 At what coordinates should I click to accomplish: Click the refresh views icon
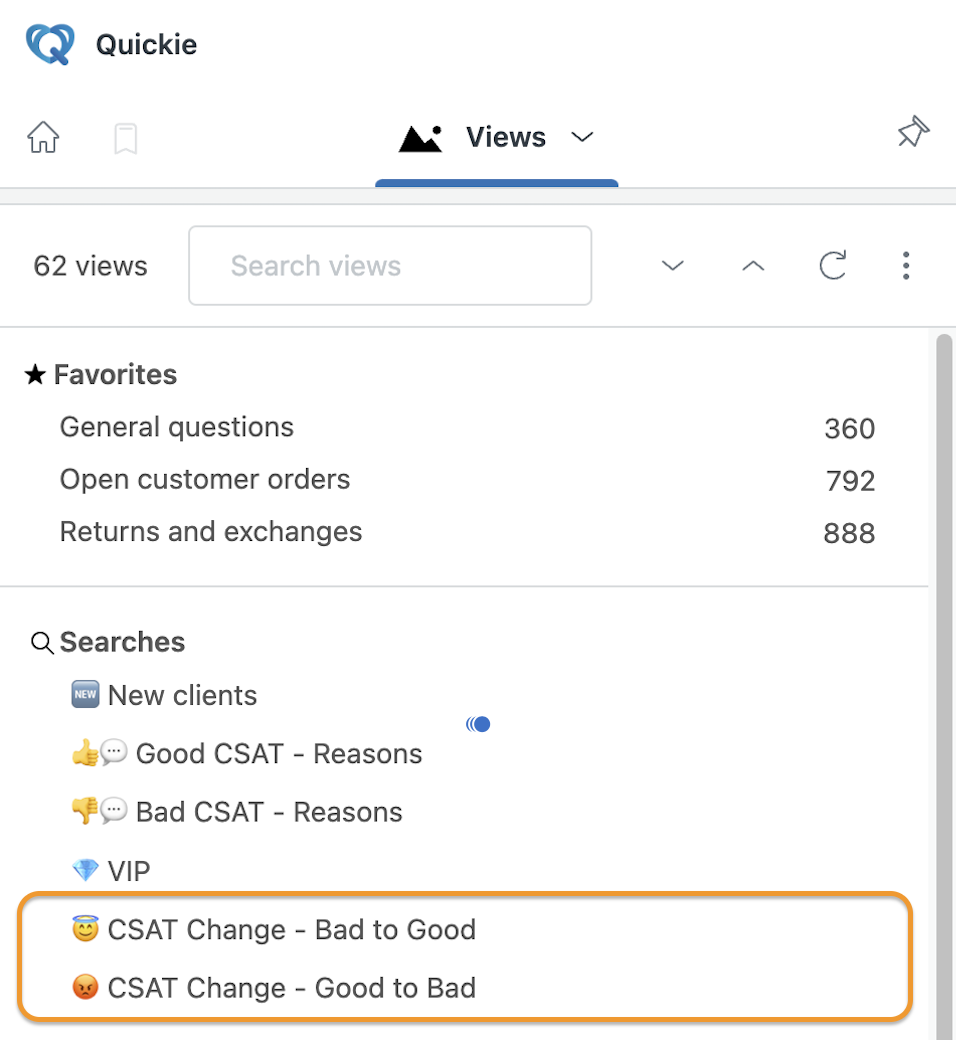coord(833,265)
